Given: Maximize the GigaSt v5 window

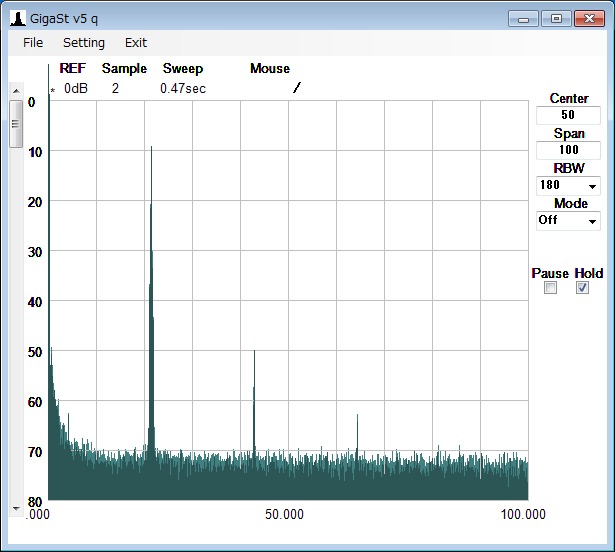Looking at the screenshot, I should pos(555,18).
